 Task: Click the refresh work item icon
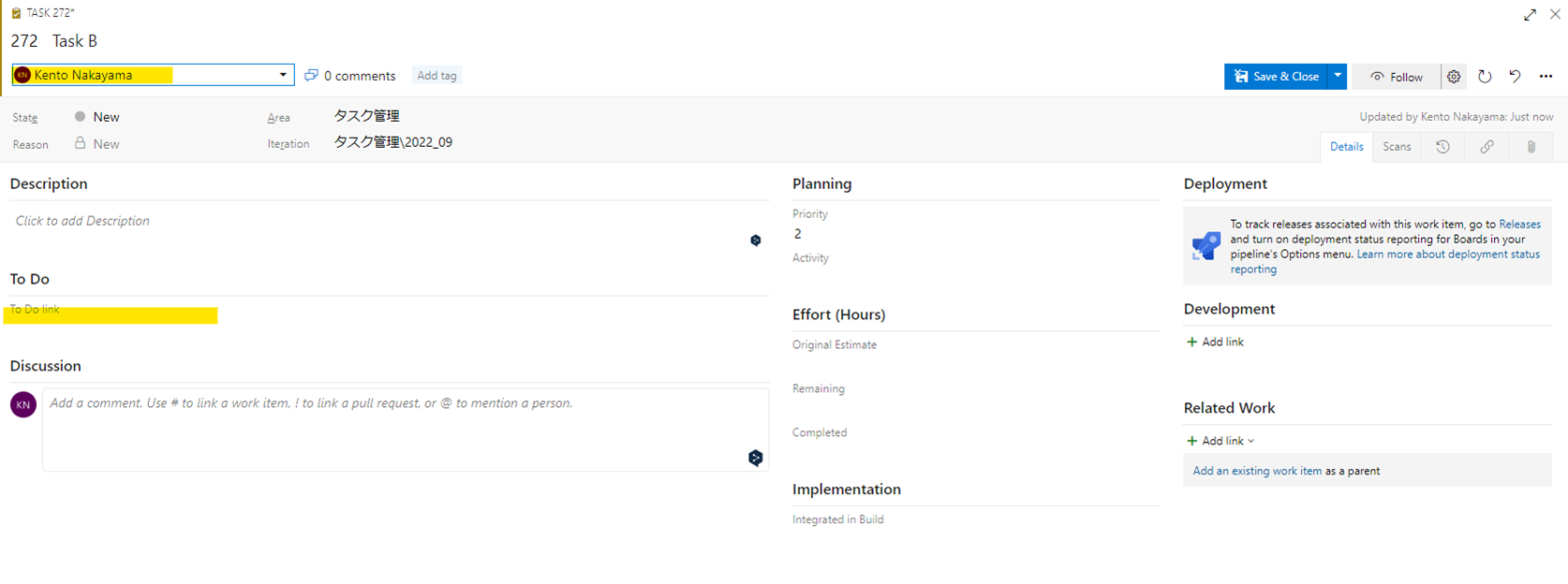tap(1485, 77)
